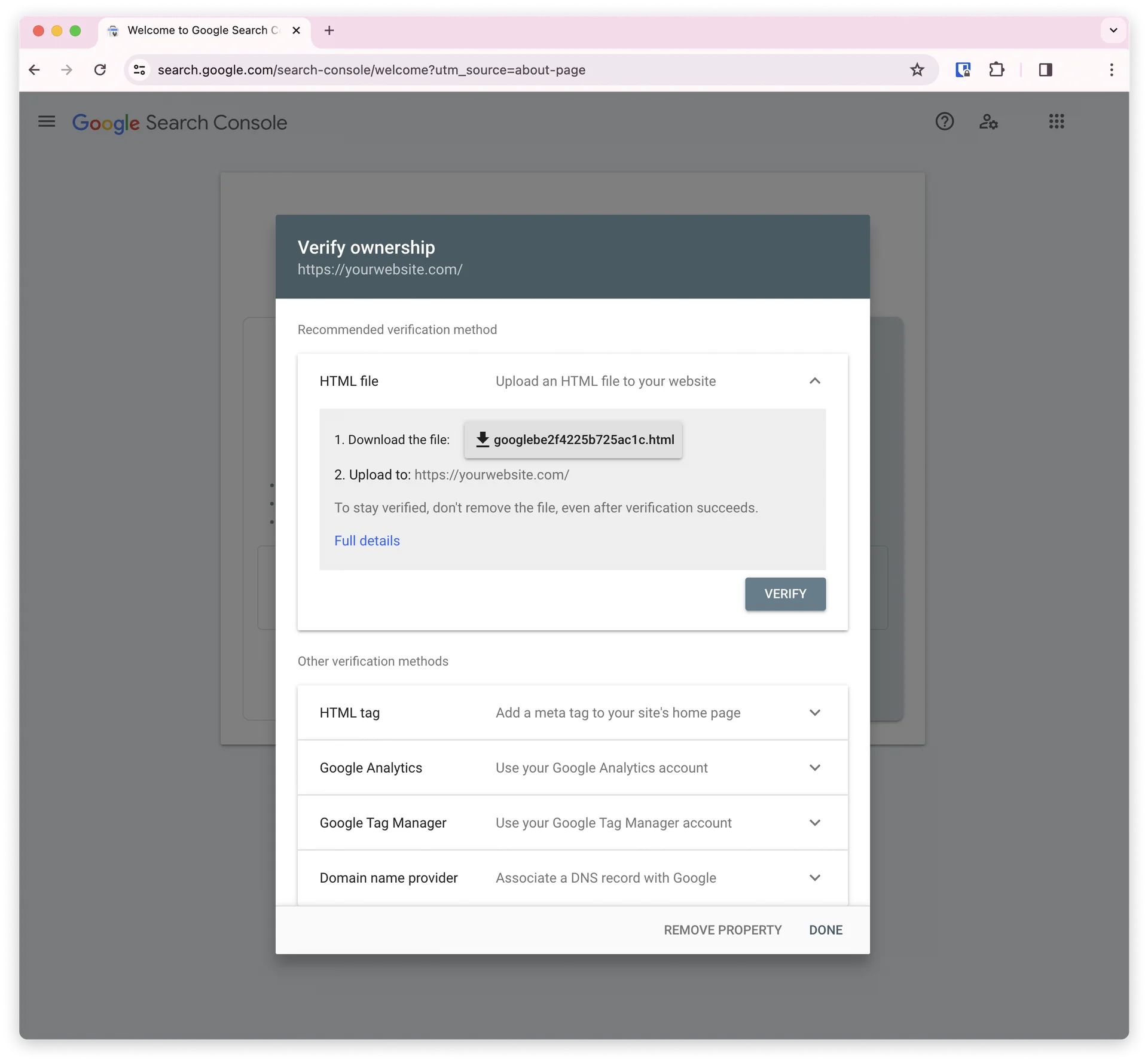Open the side panel icon
This screenshot has width=1148, height=1062.
[x=1045, y=70]
